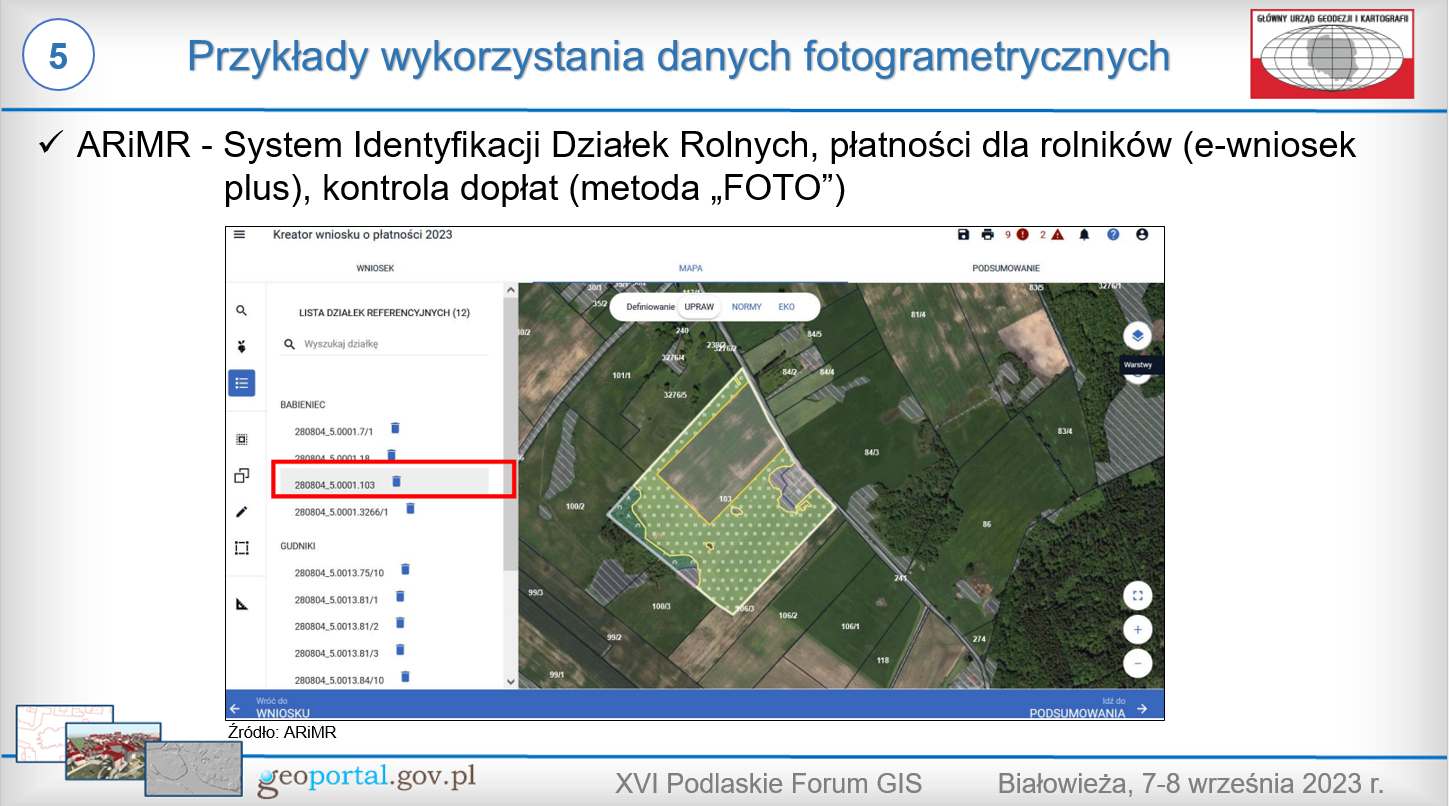Image resolution: width=1449 pixels, height=806 pixels.
Task: Select the measure angle ruler tool
Action: [241, 604]
